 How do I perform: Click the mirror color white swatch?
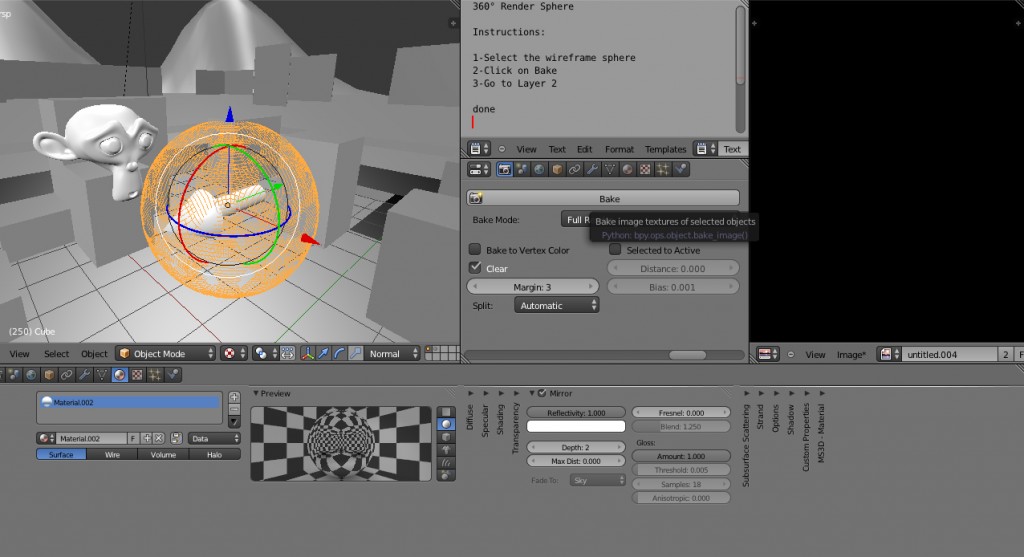click(575, 426)
